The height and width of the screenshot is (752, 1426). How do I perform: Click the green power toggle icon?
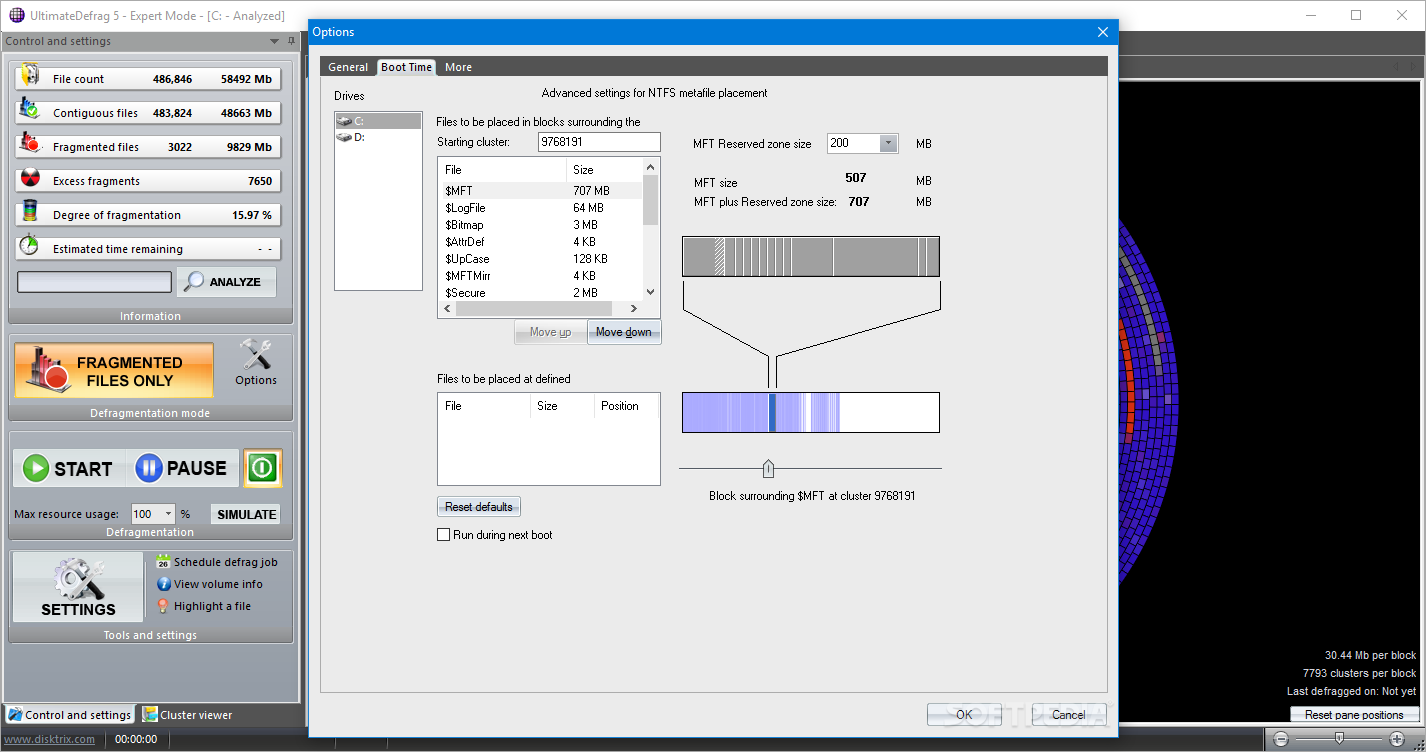coord(263,468)
